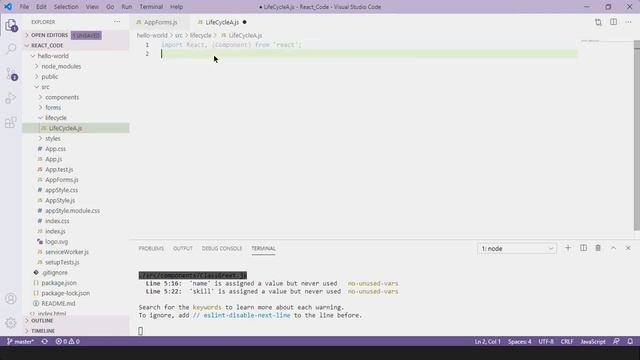Expand the node_modules folder
Image resolution: width=640 pixels, height=360 pixels.
pos(76,66)
